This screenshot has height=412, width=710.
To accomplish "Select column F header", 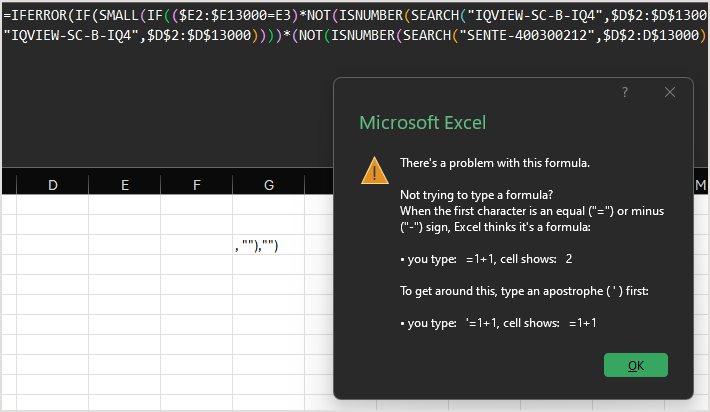I will [x=197, y=185].
